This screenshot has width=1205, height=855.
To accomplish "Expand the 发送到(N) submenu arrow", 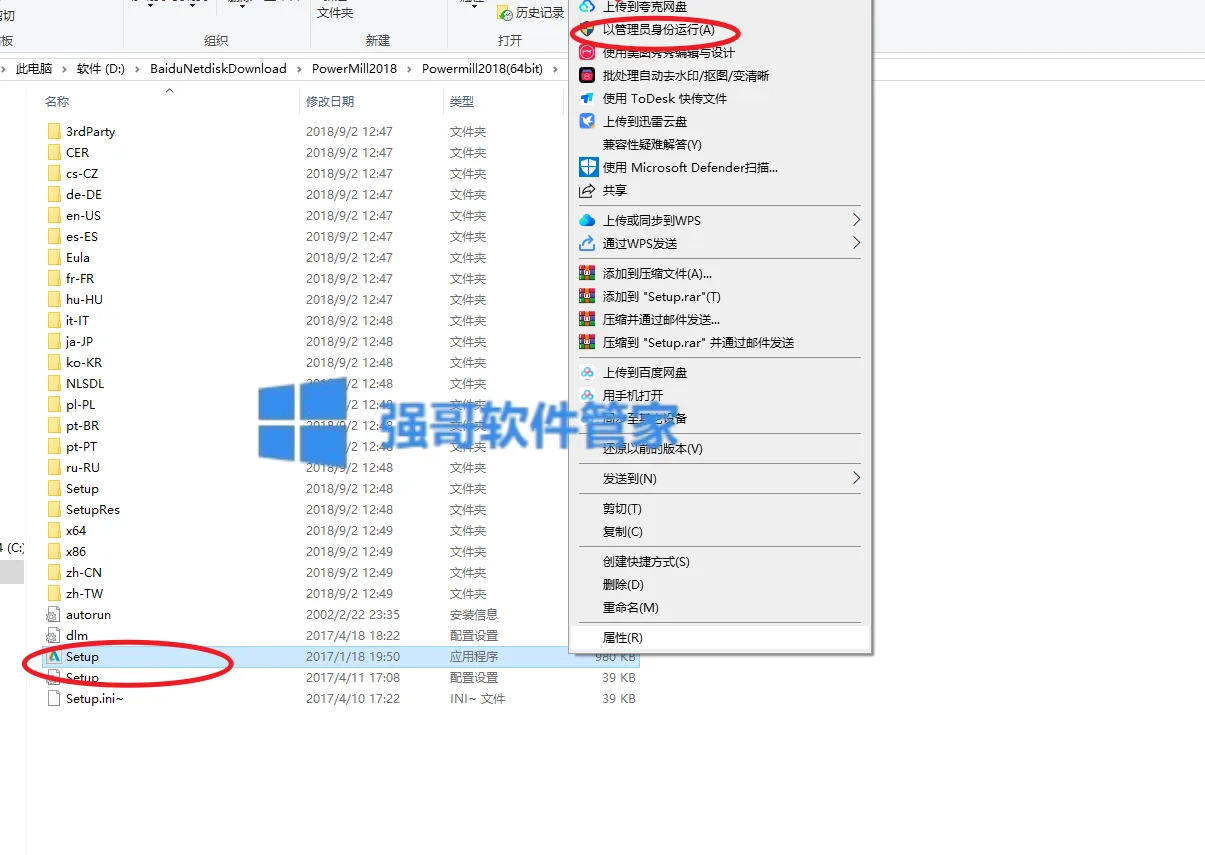I will [x=856, y=478].
